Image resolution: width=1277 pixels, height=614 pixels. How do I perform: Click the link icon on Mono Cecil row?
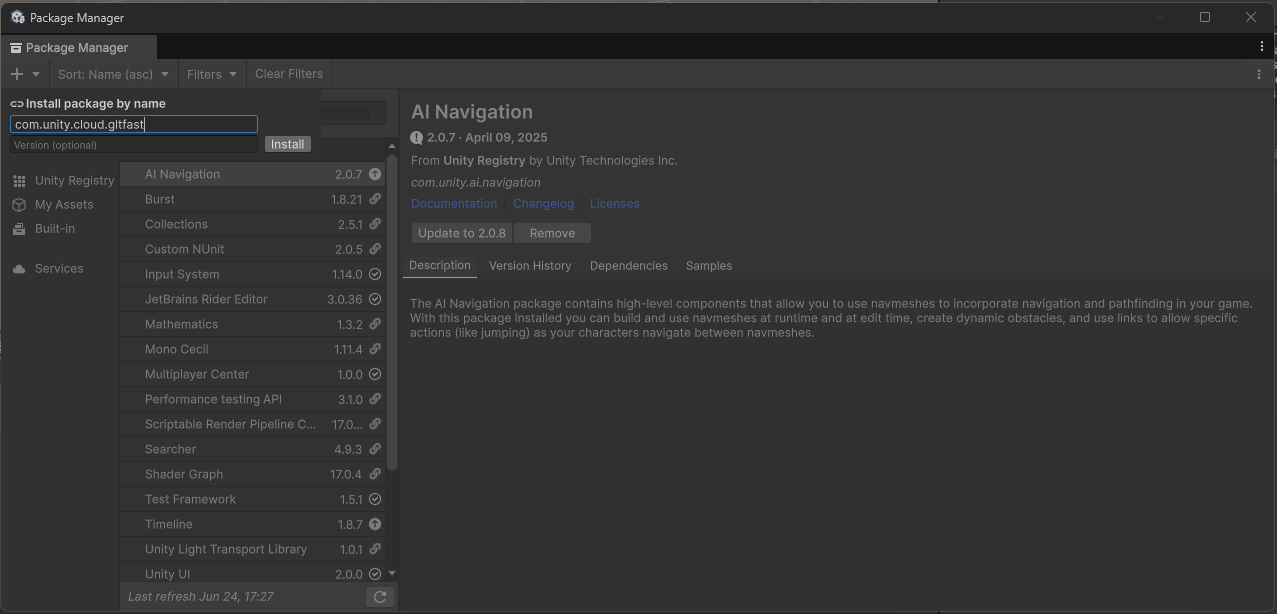375,349
